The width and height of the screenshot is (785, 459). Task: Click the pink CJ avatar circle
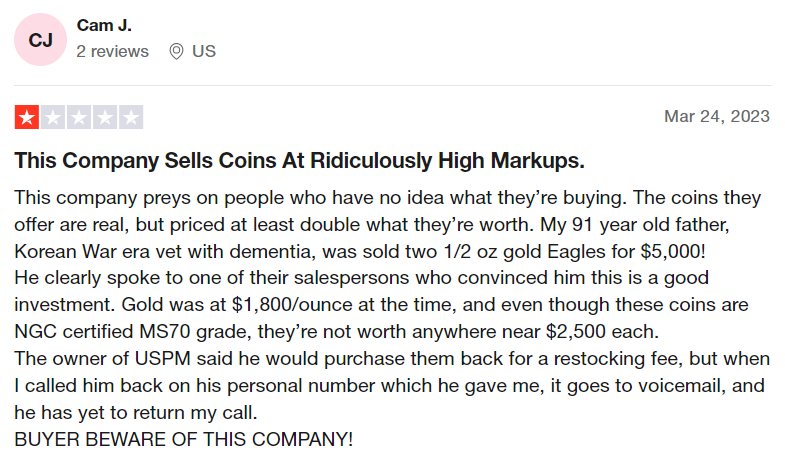point(41,40)
